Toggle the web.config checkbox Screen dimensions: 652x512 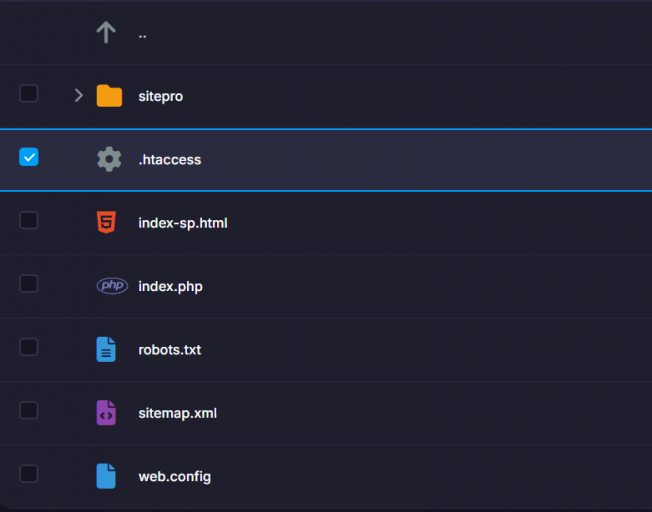[x=29, y=473]
